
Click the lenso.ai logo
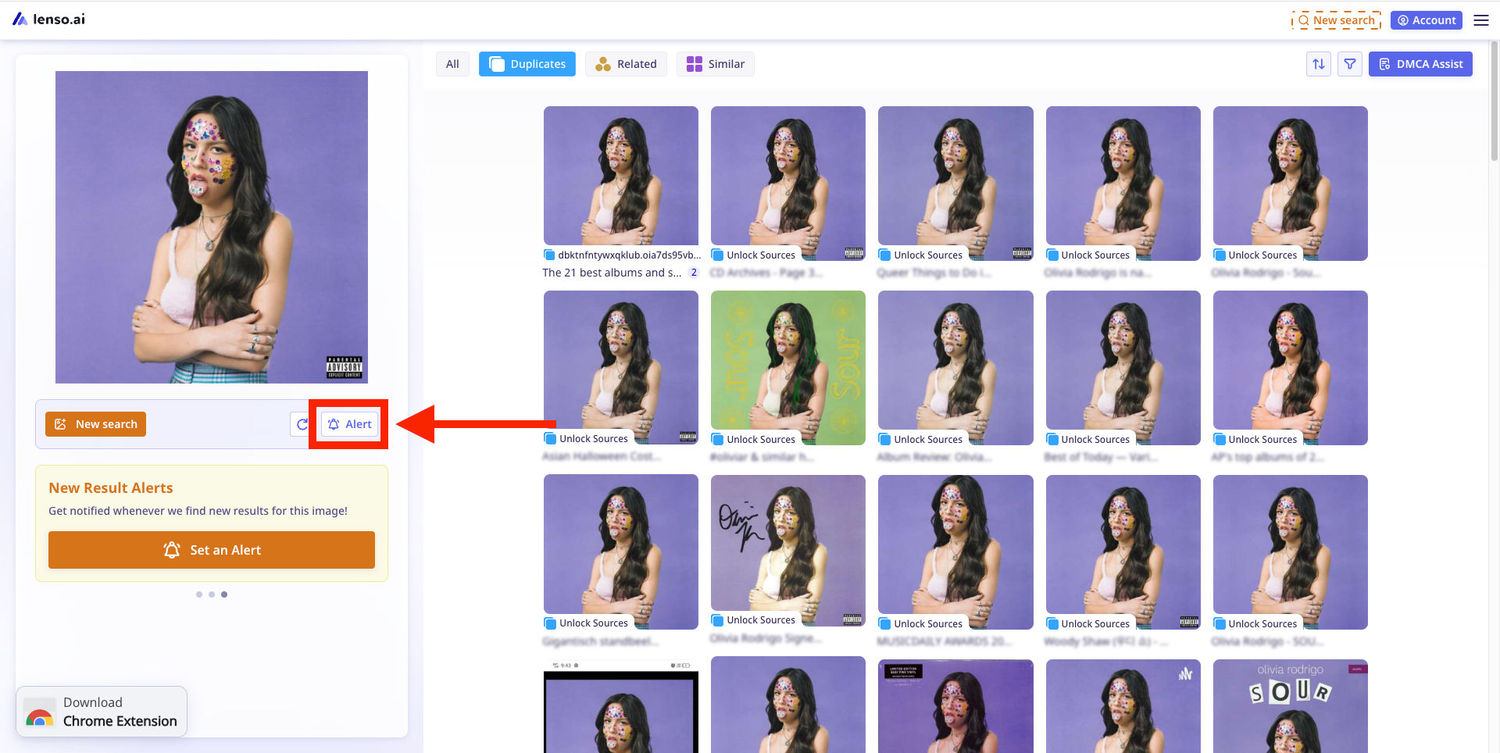point(49,19)
